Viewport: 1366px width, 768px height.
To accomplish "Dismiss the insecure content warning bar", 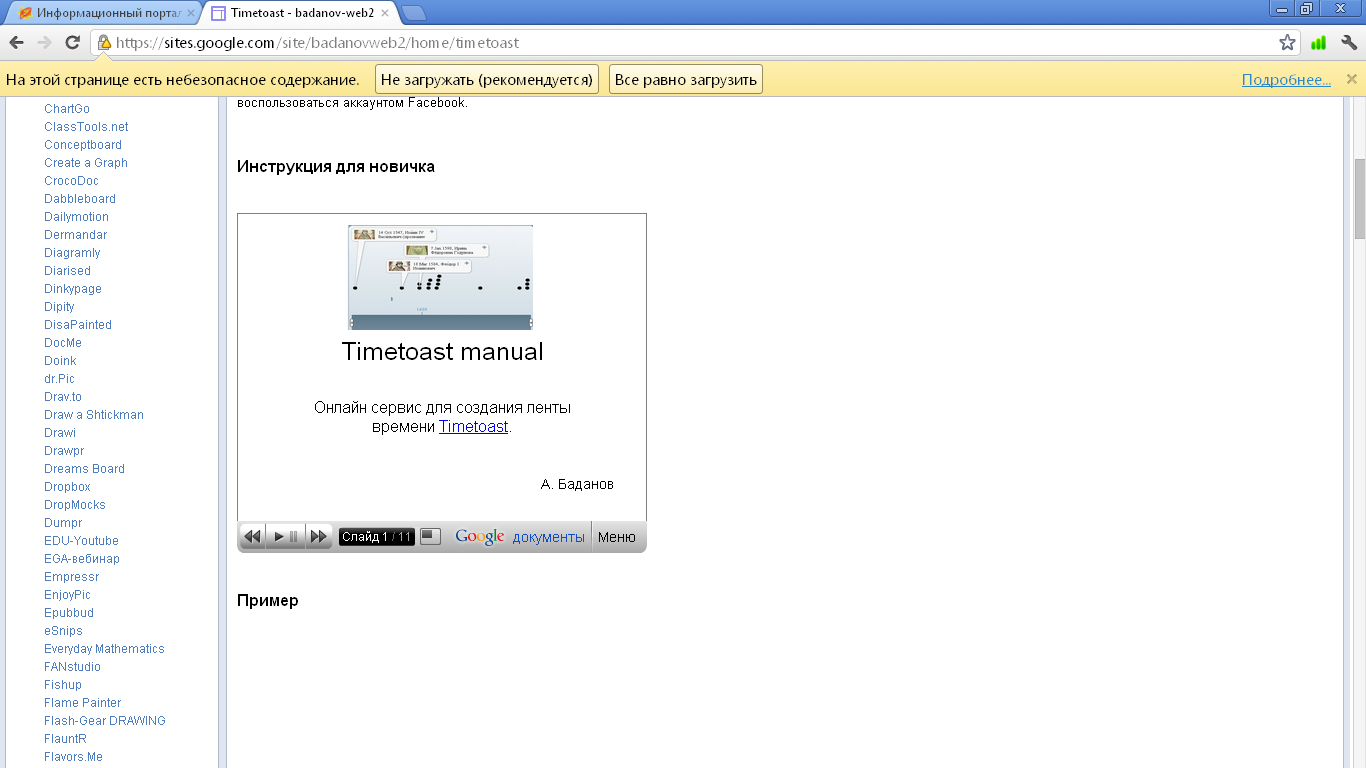I will coord(1351,79).
